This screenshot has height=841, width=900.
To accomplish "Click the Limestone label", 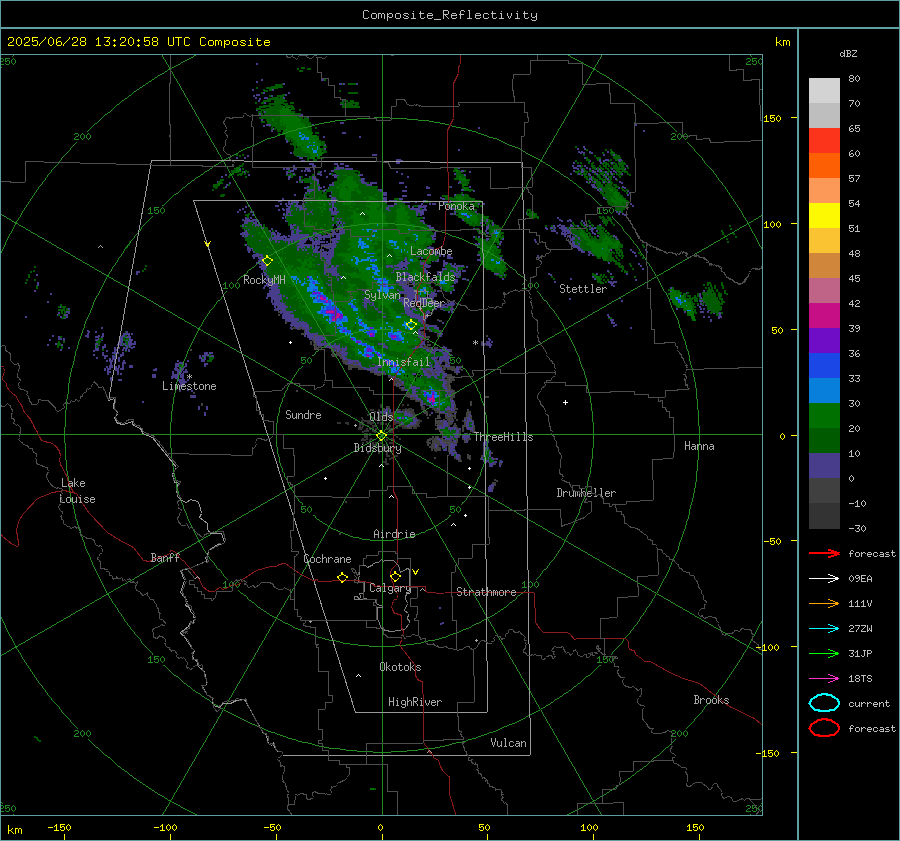I will point(189,386).
